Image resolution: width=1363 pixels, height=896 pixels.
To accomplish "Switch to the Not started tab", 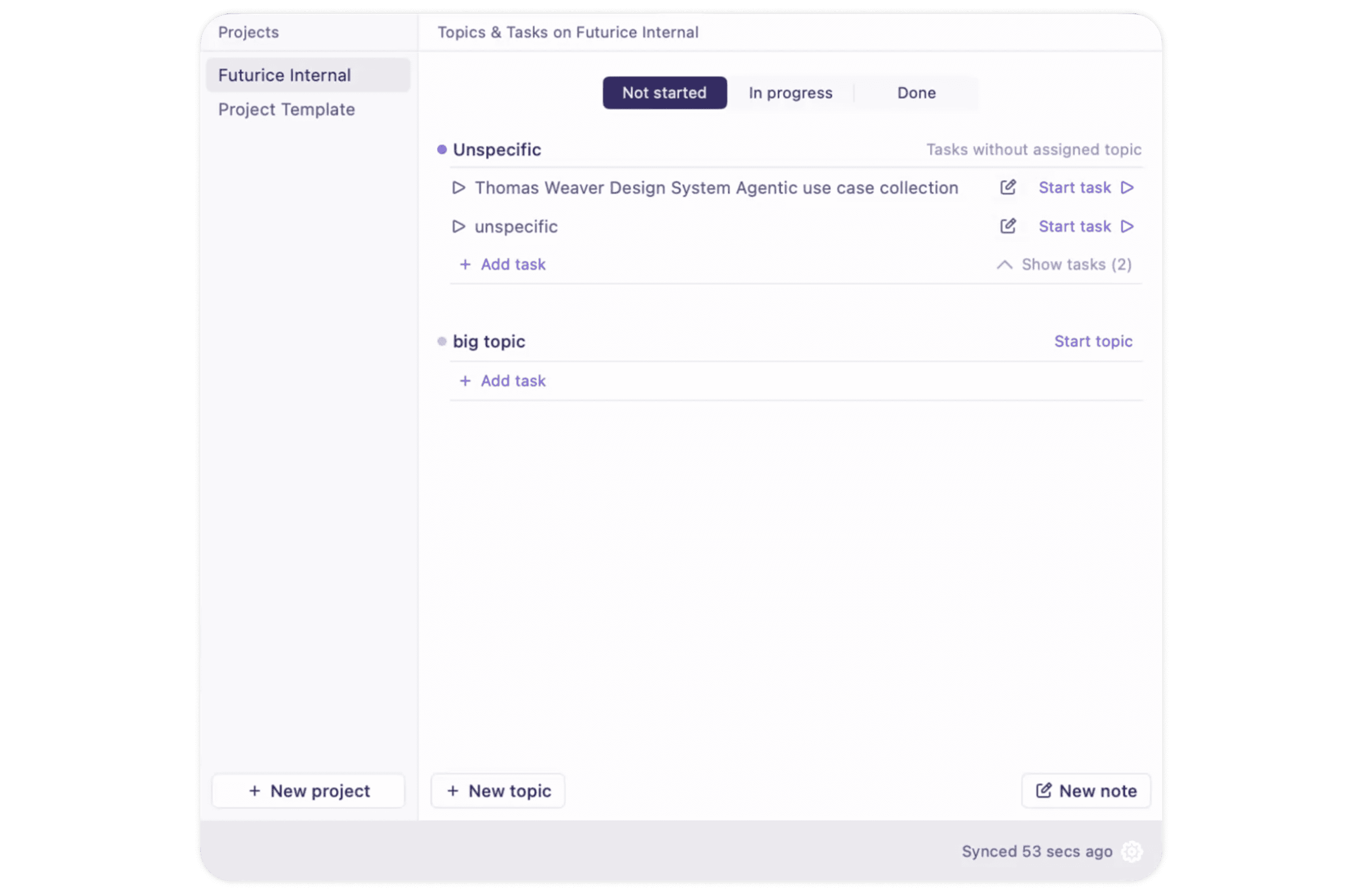I will pos(664,93).
